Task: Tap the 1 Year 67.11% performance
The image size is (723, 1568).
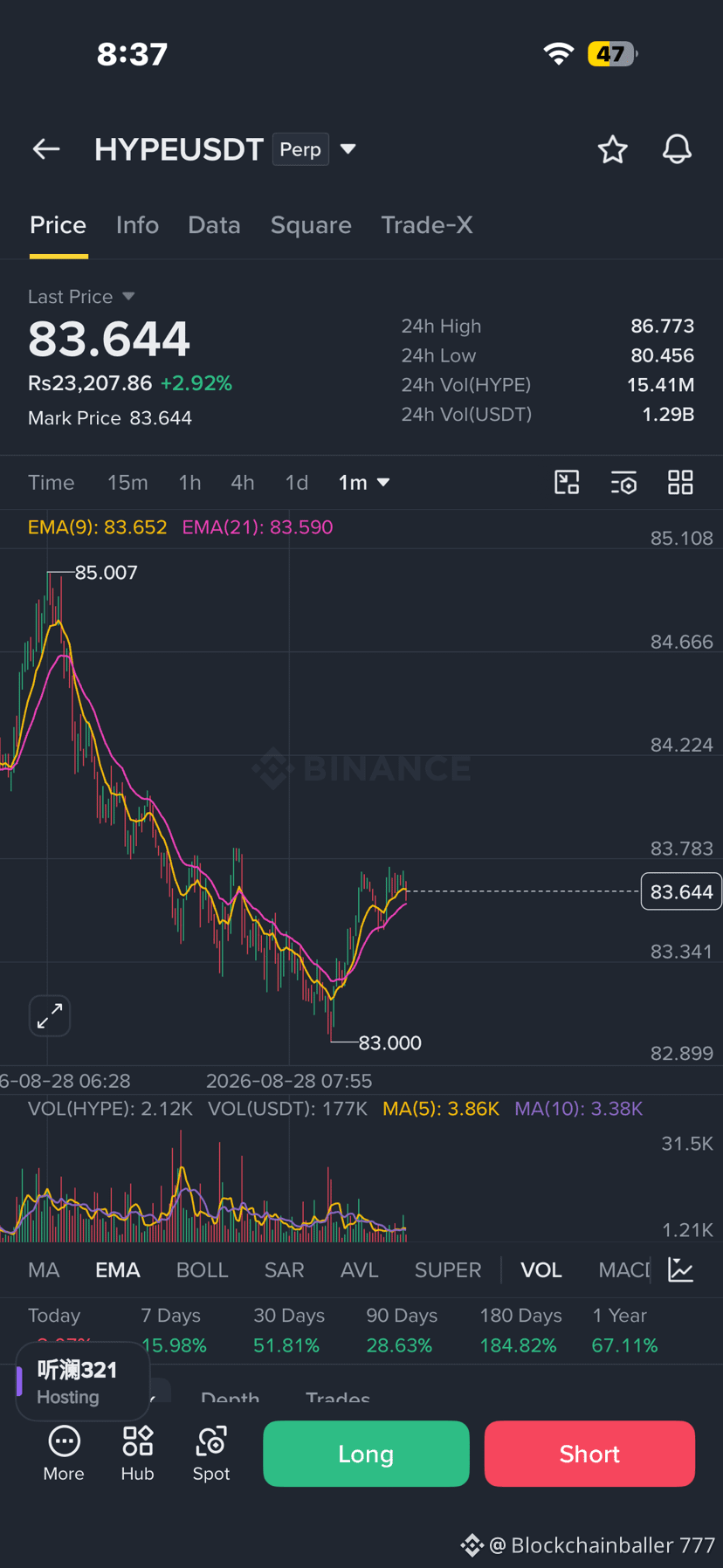Action: pos(624,1331)
